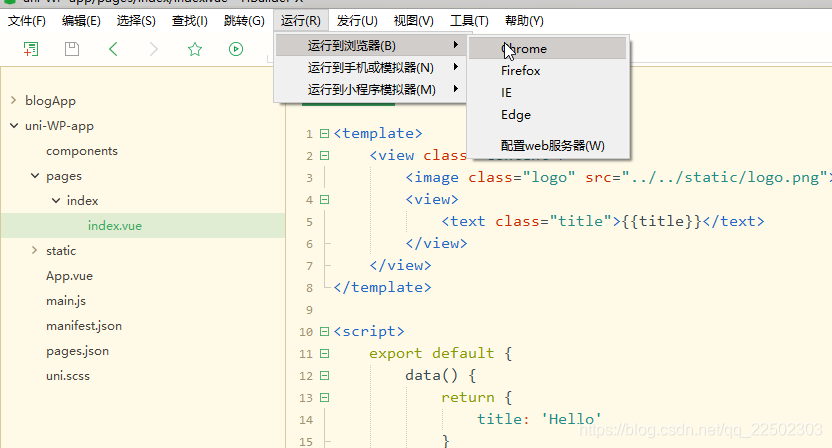Open the 工具(T) menu
This screenshot has height=448, width=832.
469,21
